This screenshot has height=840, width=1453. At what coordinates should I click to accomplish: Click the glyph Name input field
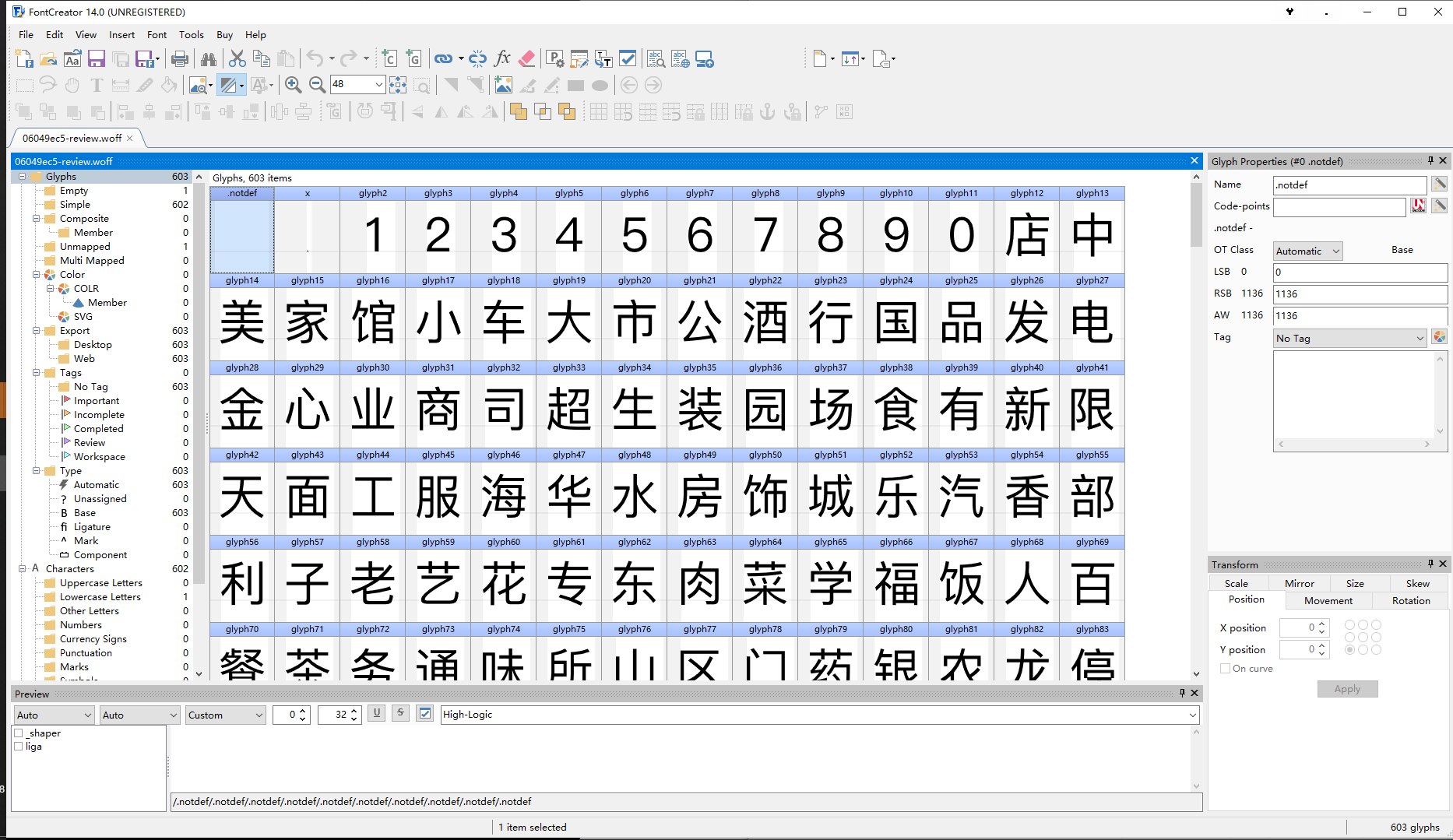coord(1349,185)
